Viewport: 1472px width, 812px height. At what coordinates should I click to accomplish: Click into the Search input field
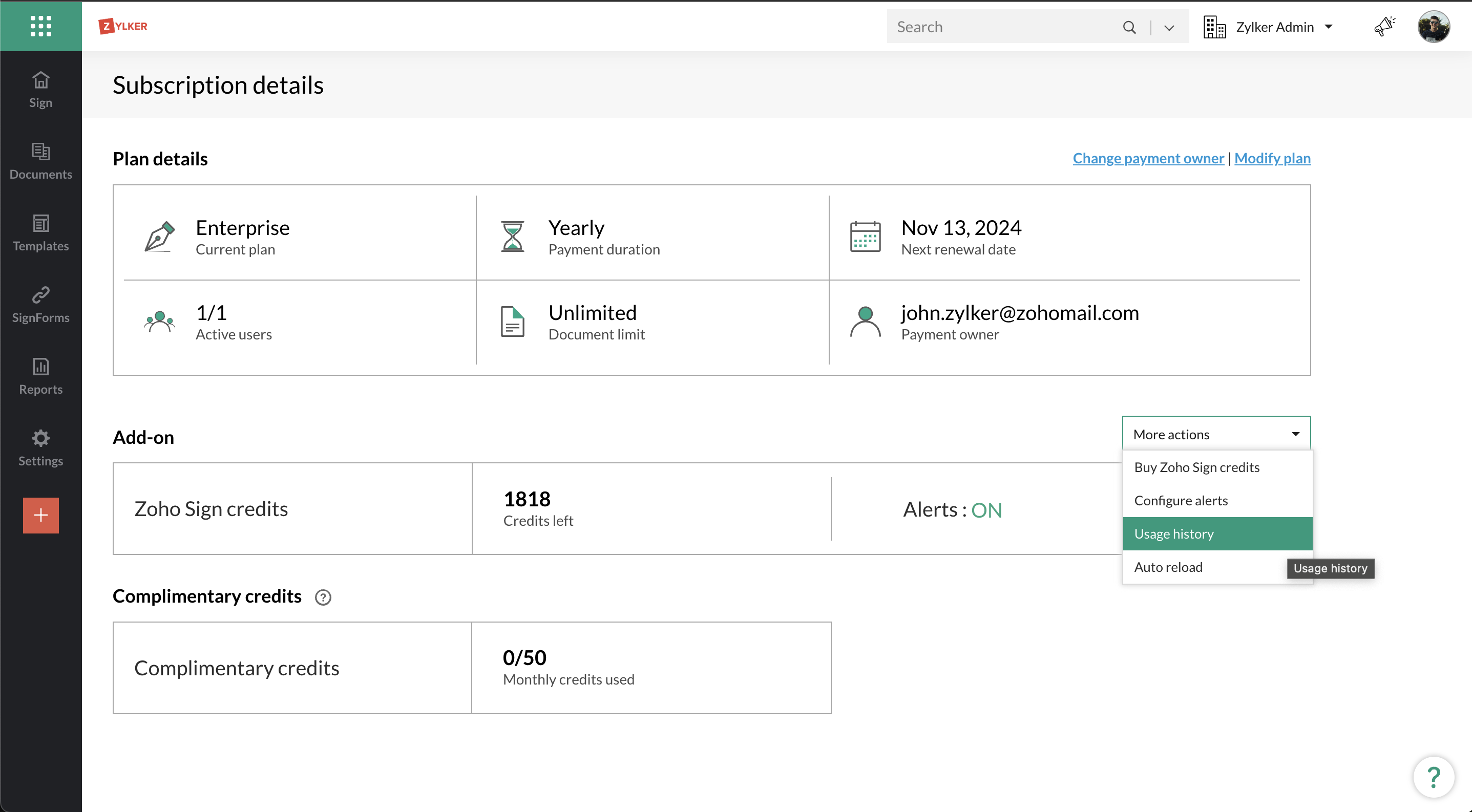[x=1000, y=27]
